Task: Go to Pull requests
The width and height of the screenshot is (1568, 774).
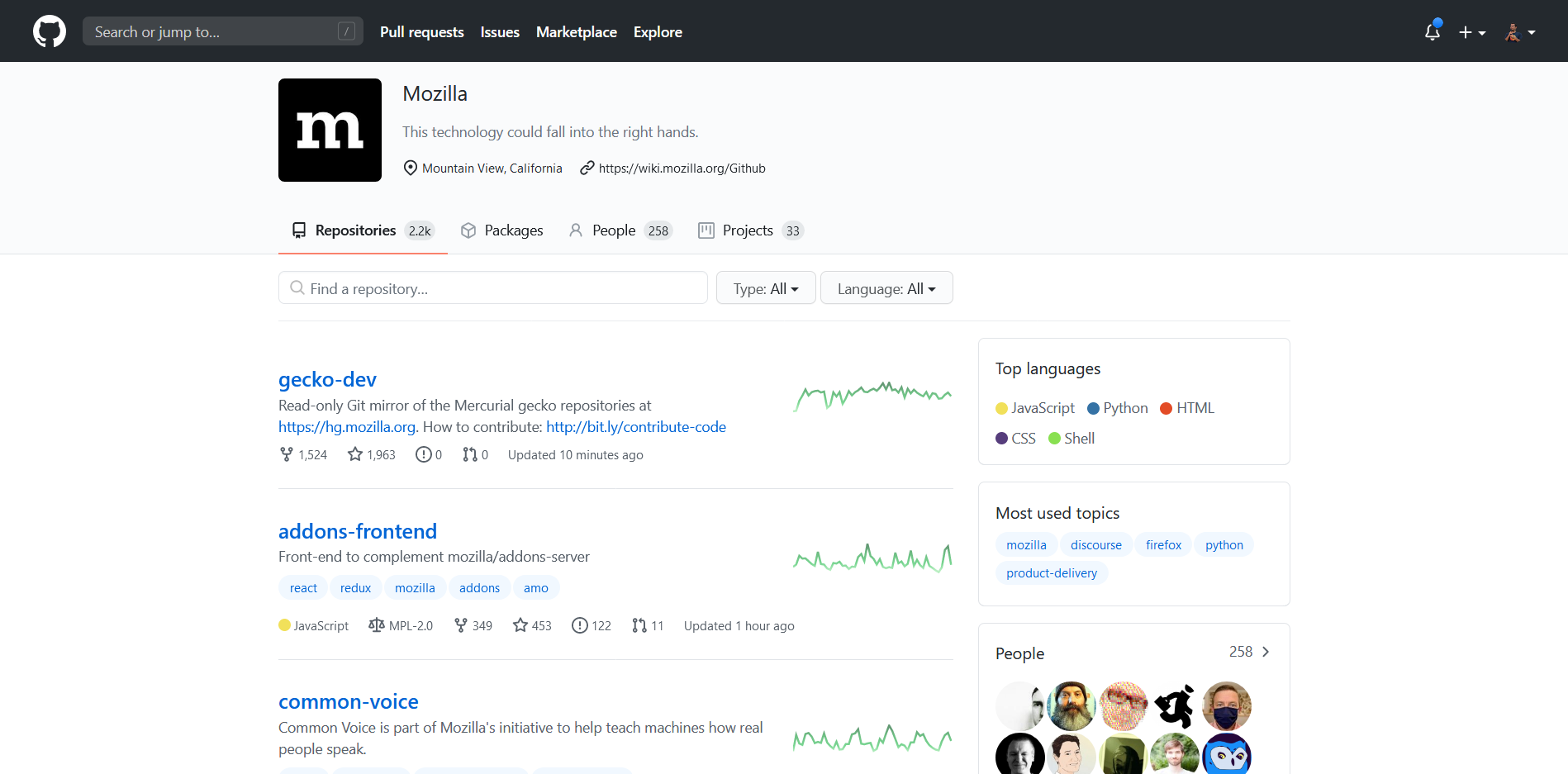Action: [x=422, y=32]
